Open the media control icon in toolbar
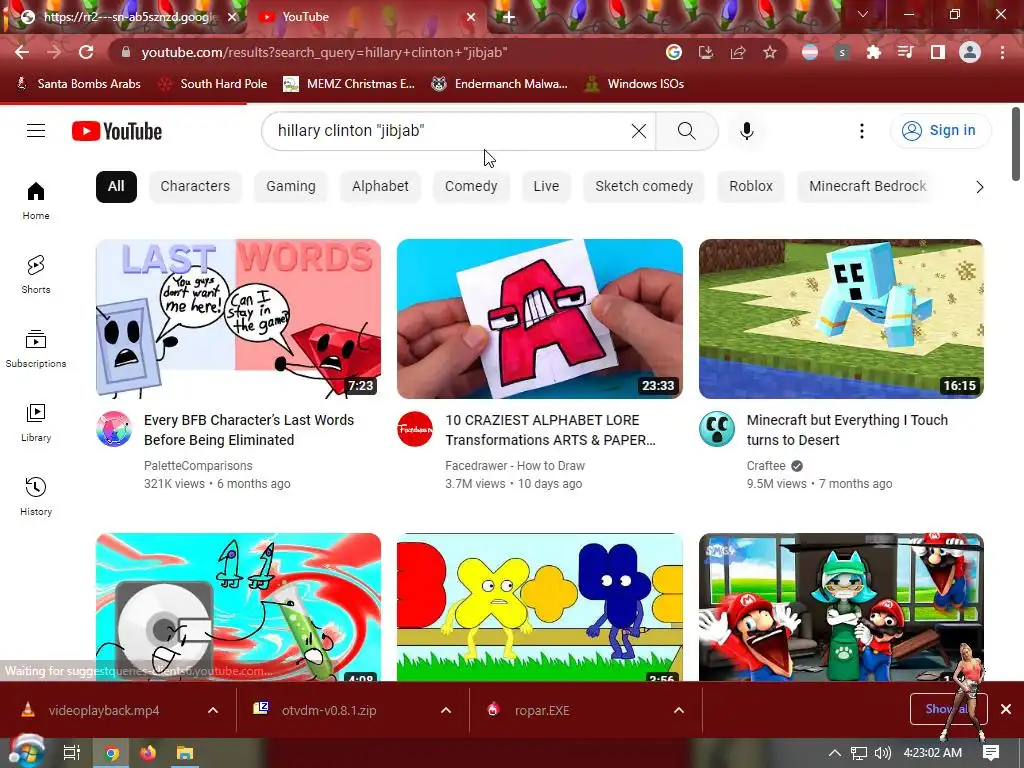Image resolution: width=1024 pixels, height=768 pixels. (905, 52)
